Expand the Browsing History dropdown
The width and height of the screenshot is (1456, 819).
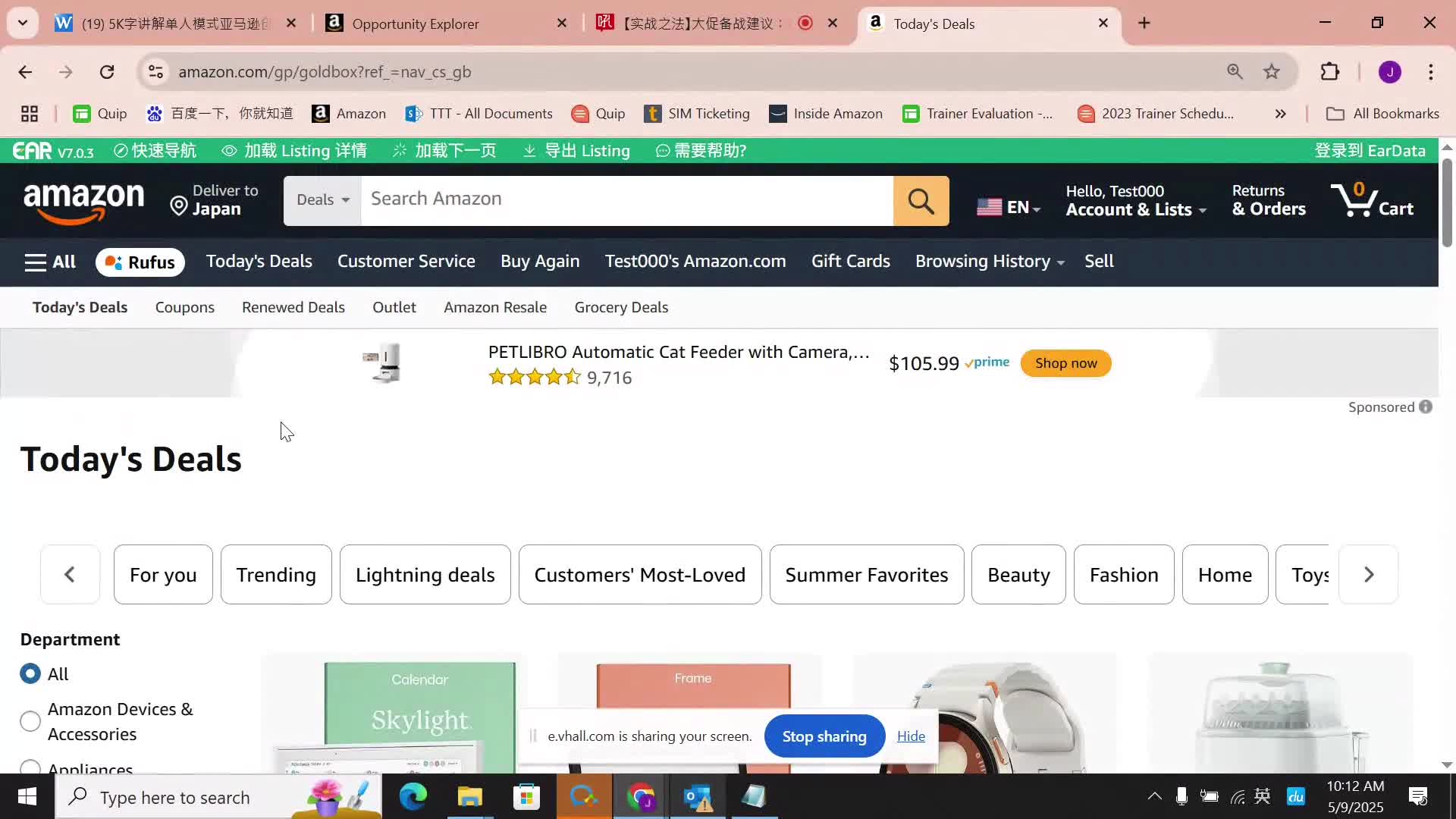click(990, 262)
